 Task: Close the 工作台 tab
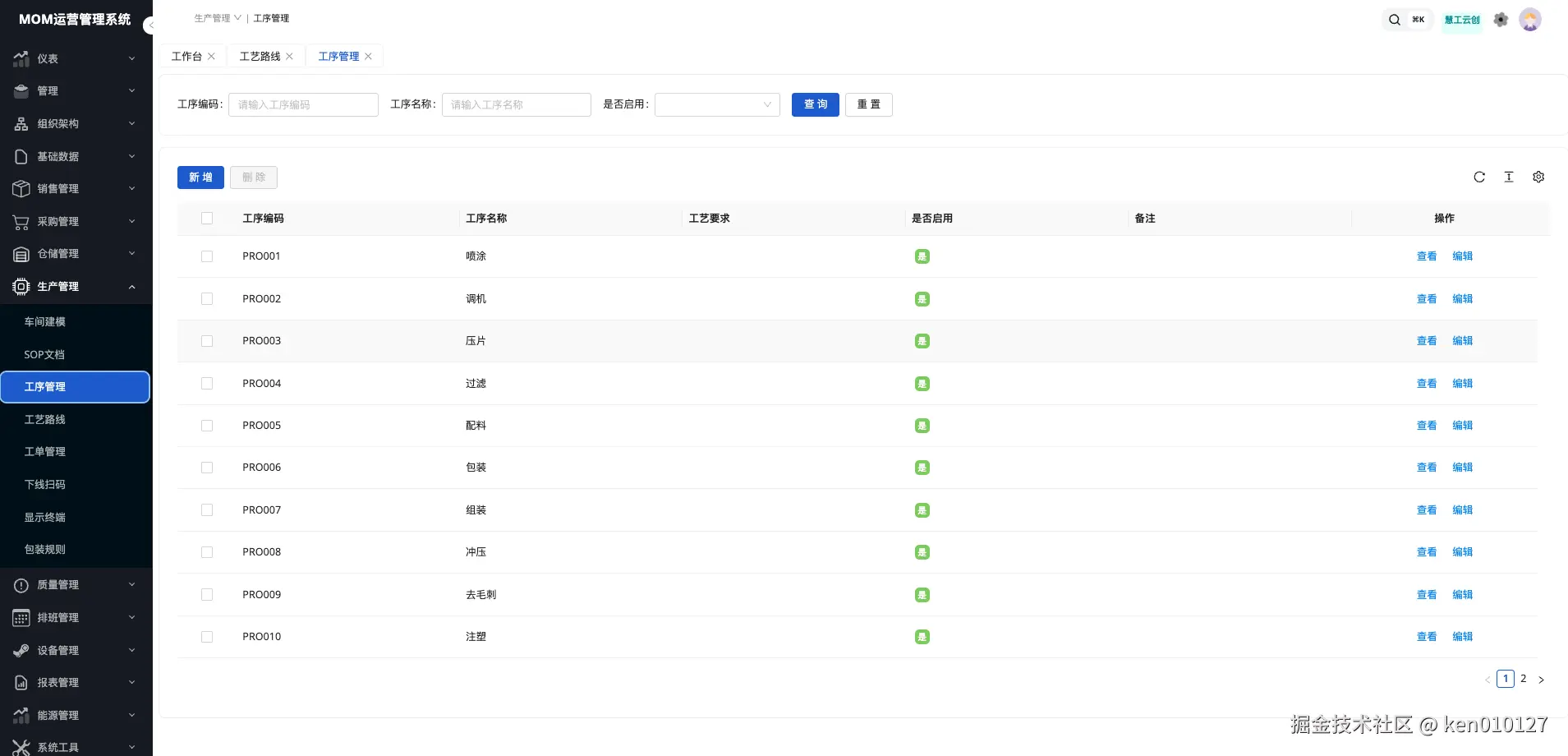click(x=211, y=56)
